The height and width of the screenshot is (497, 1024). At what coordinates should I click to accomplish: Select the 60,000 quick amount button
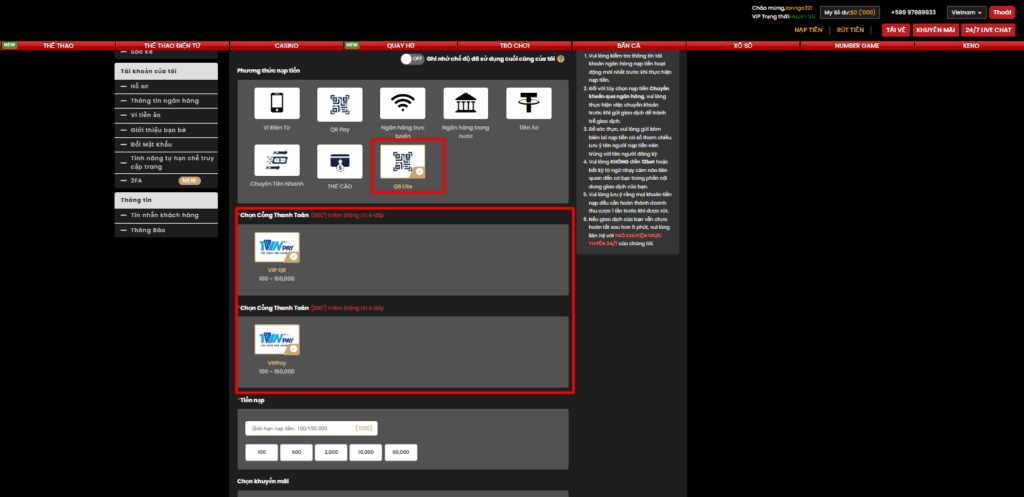(x=400, y=452)
